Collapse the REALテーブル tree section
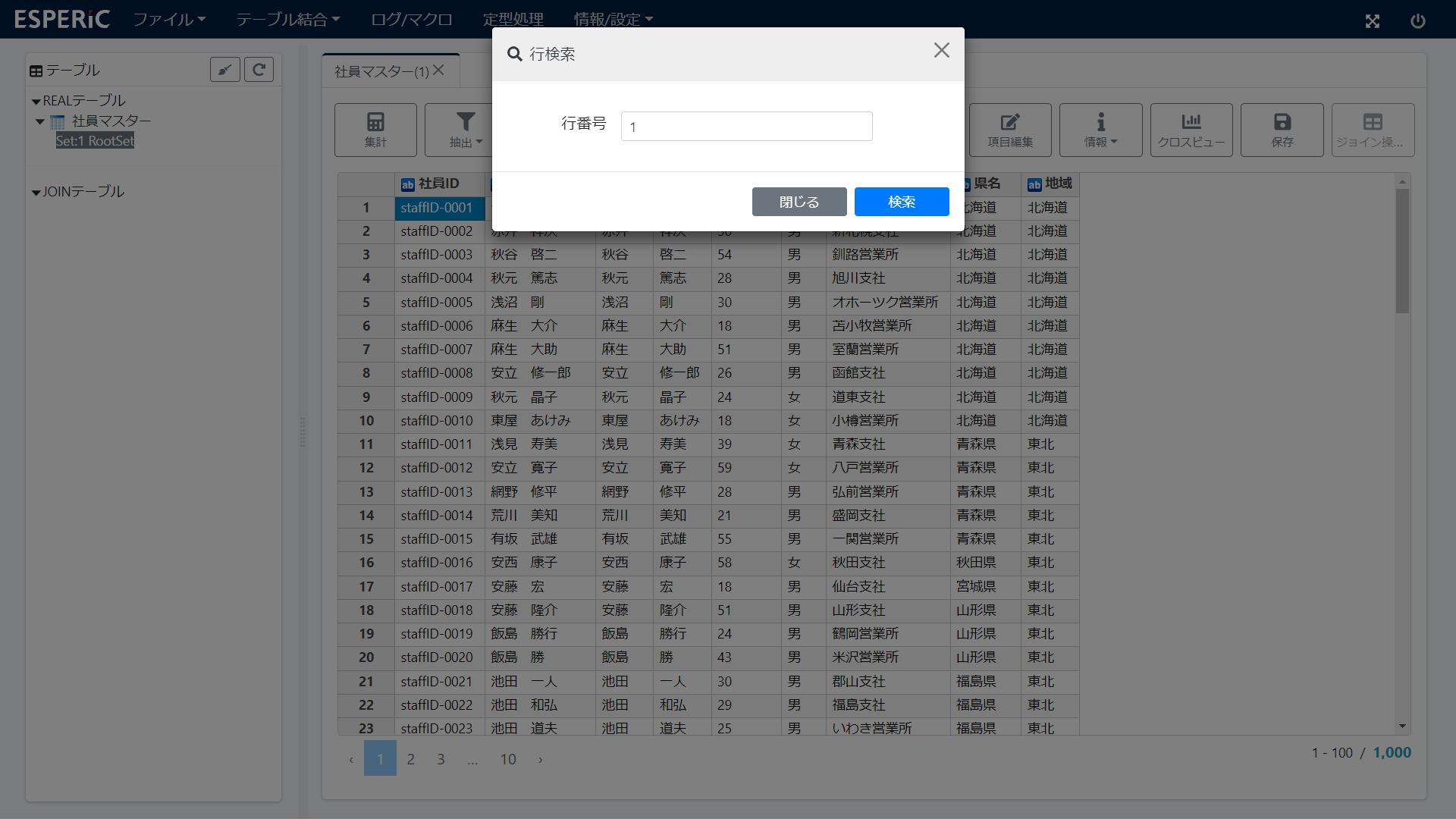Image resolution: width=1456 pixels, height=819 pixels. (35, 99)
